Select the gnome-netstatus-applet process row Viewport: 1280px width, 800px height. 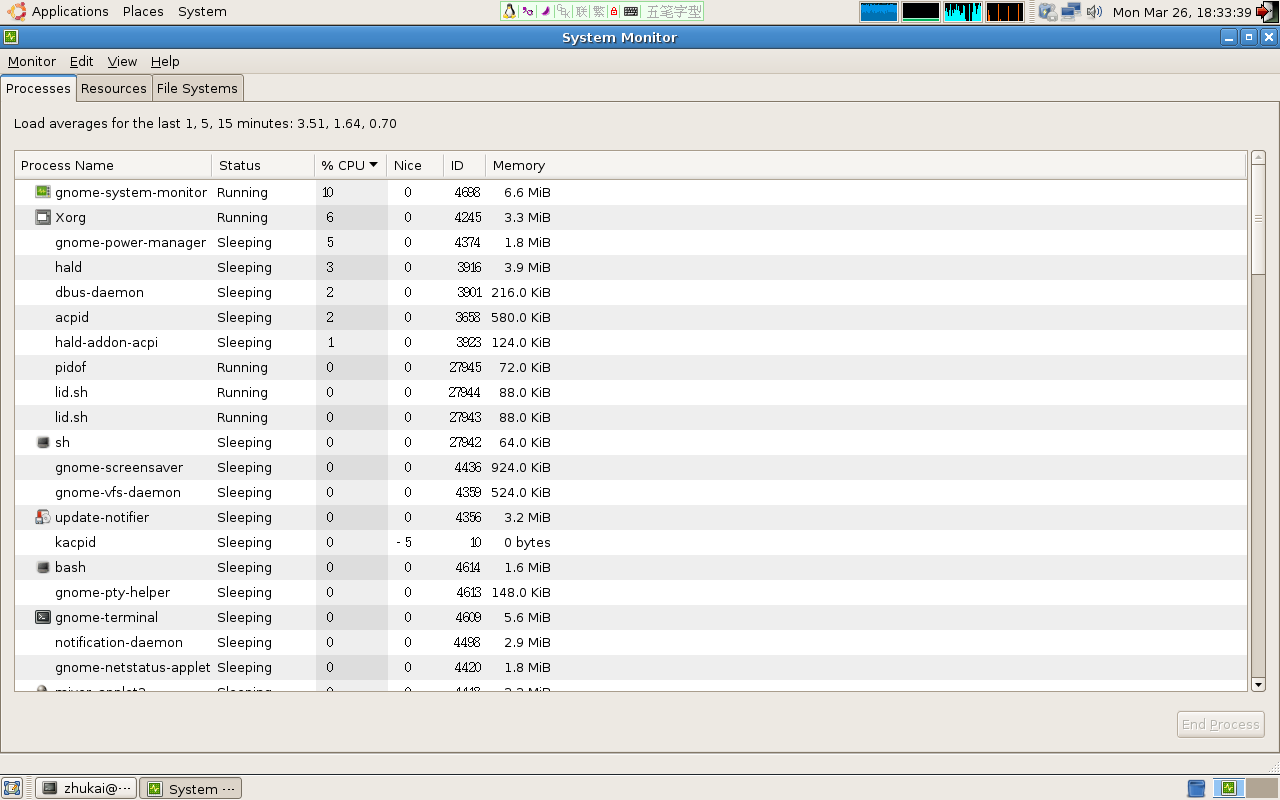click(x=631, y=667)
